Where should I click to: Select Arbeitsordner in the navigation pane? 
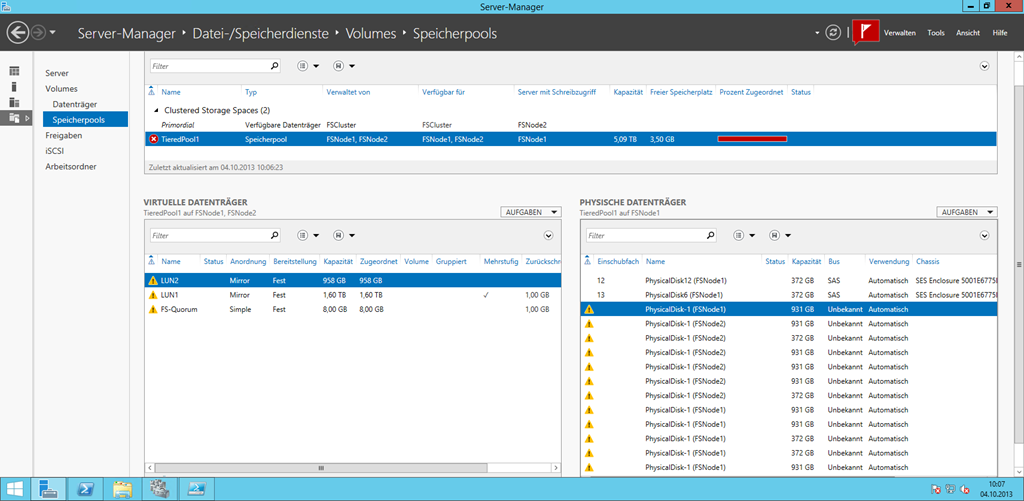[71, 167]
